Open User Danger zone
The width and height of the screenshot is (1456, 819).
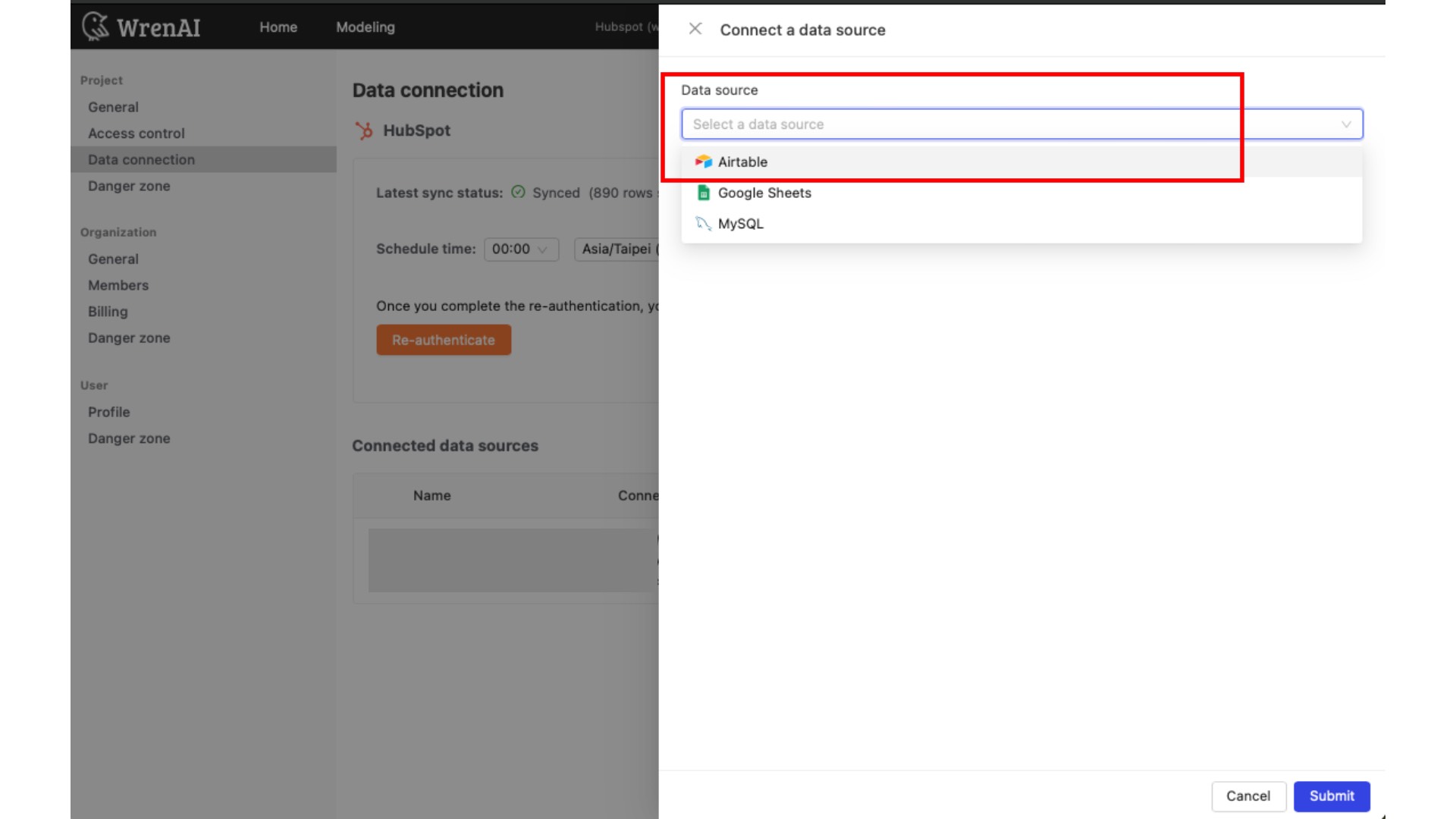(x=129, y=438)
